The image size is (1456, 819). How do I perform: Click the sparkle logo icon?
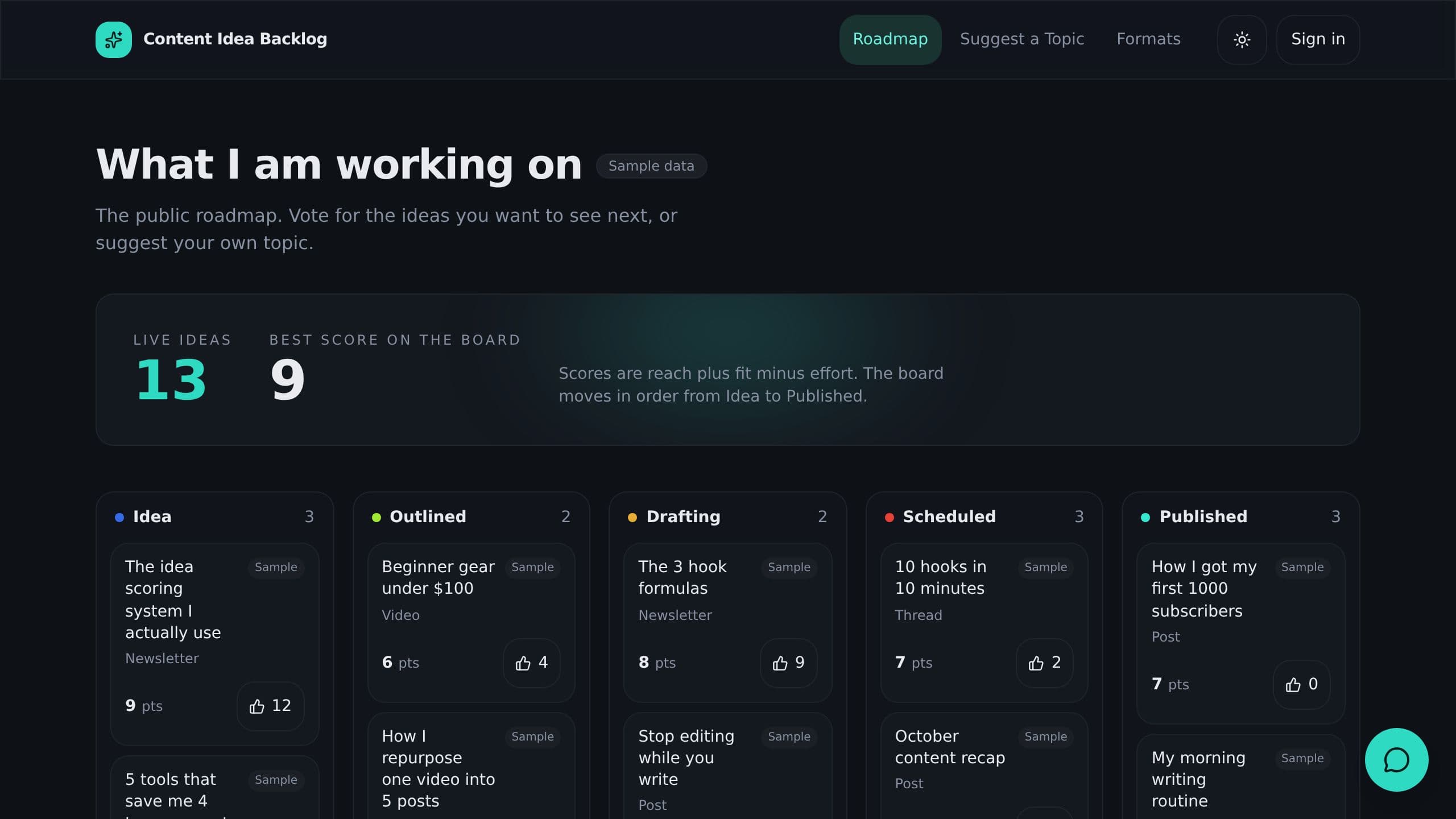pyautogui.click(x=113, y=39)
